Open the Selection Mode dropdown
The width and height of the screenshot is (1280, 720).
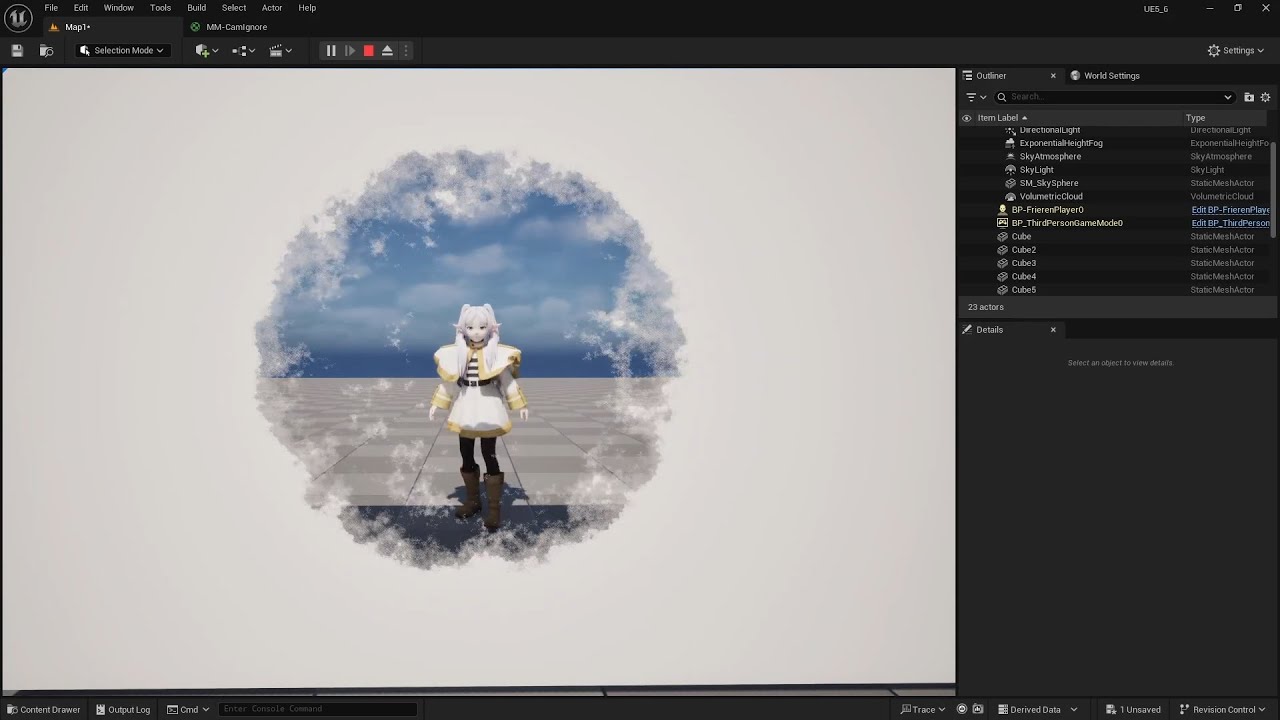(122, 50)
